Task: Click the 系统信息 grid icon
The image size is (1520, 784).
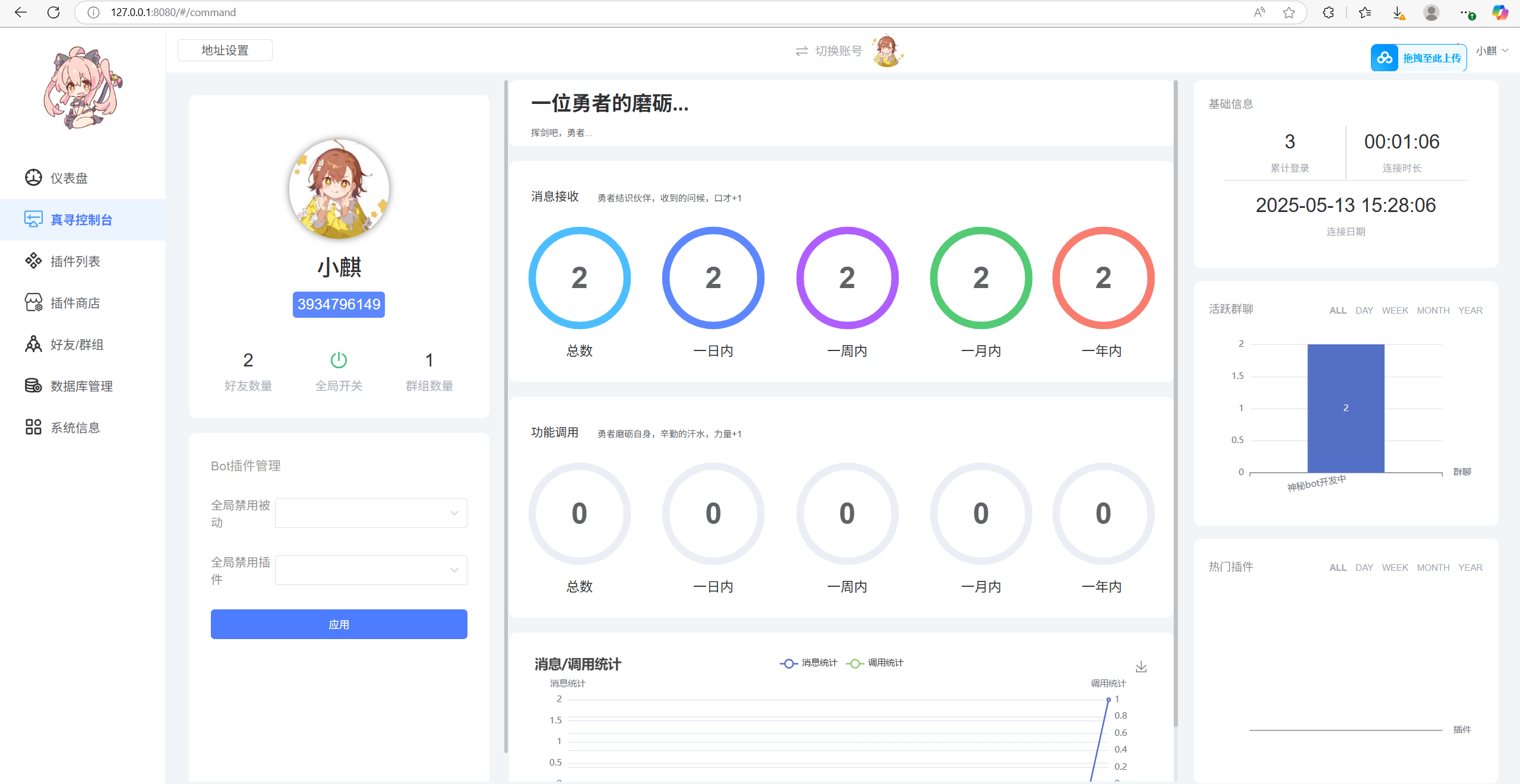Action: (33, 427)
